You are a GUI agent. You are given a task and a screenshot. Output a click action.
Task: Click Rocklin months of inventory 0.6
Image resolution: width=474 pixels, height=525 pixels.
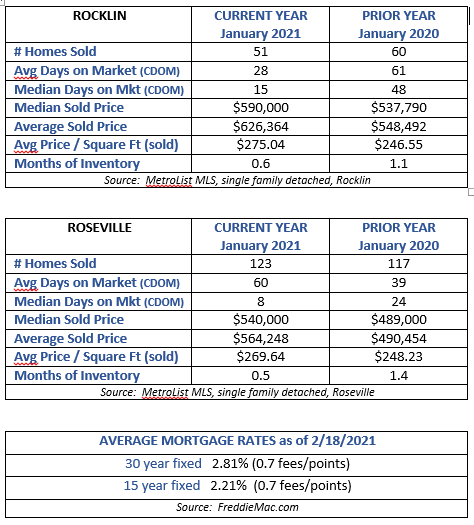[x=260, y=163]
